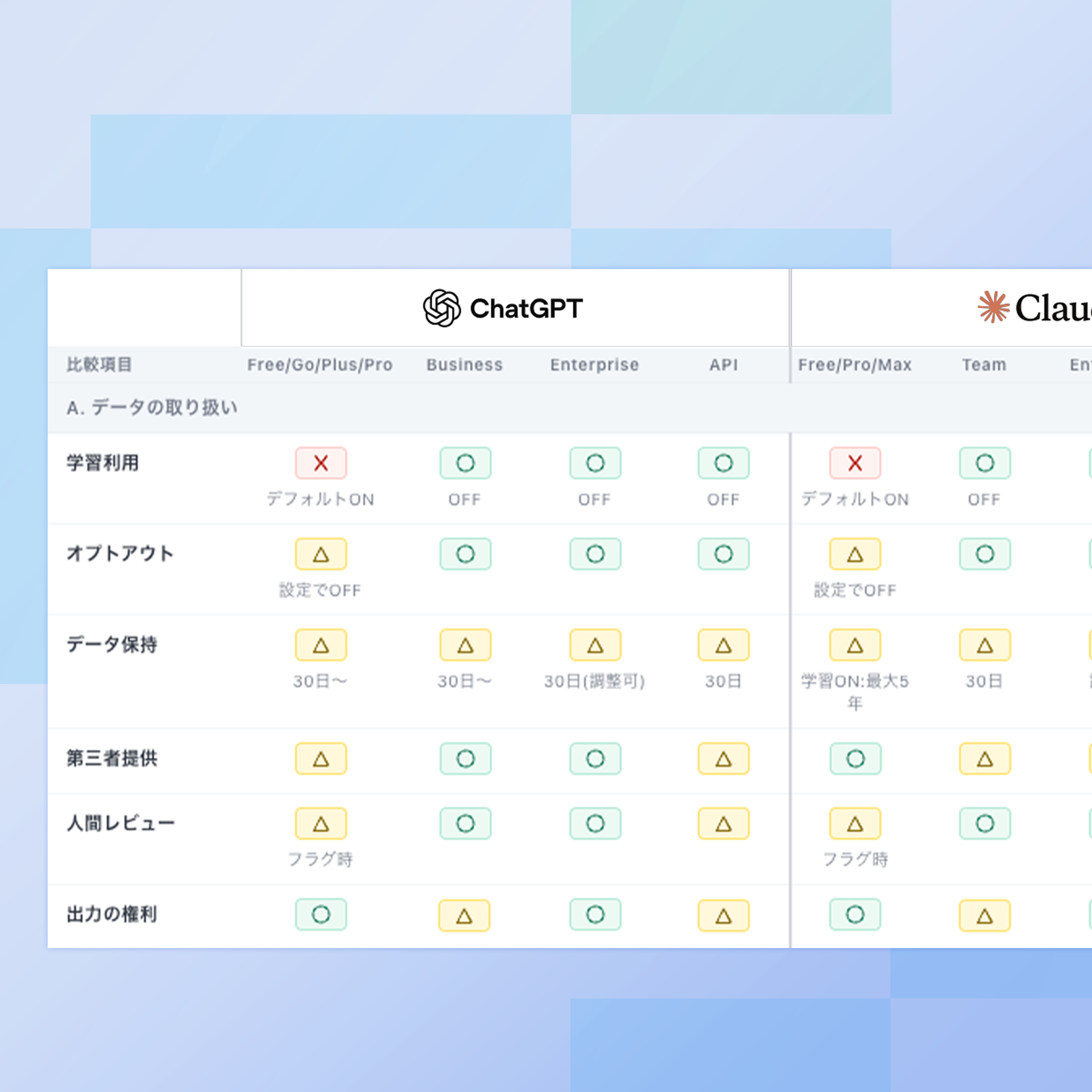
Task: Click デフォルトON note under Free/Pro/Max
Action: (855, 499)
